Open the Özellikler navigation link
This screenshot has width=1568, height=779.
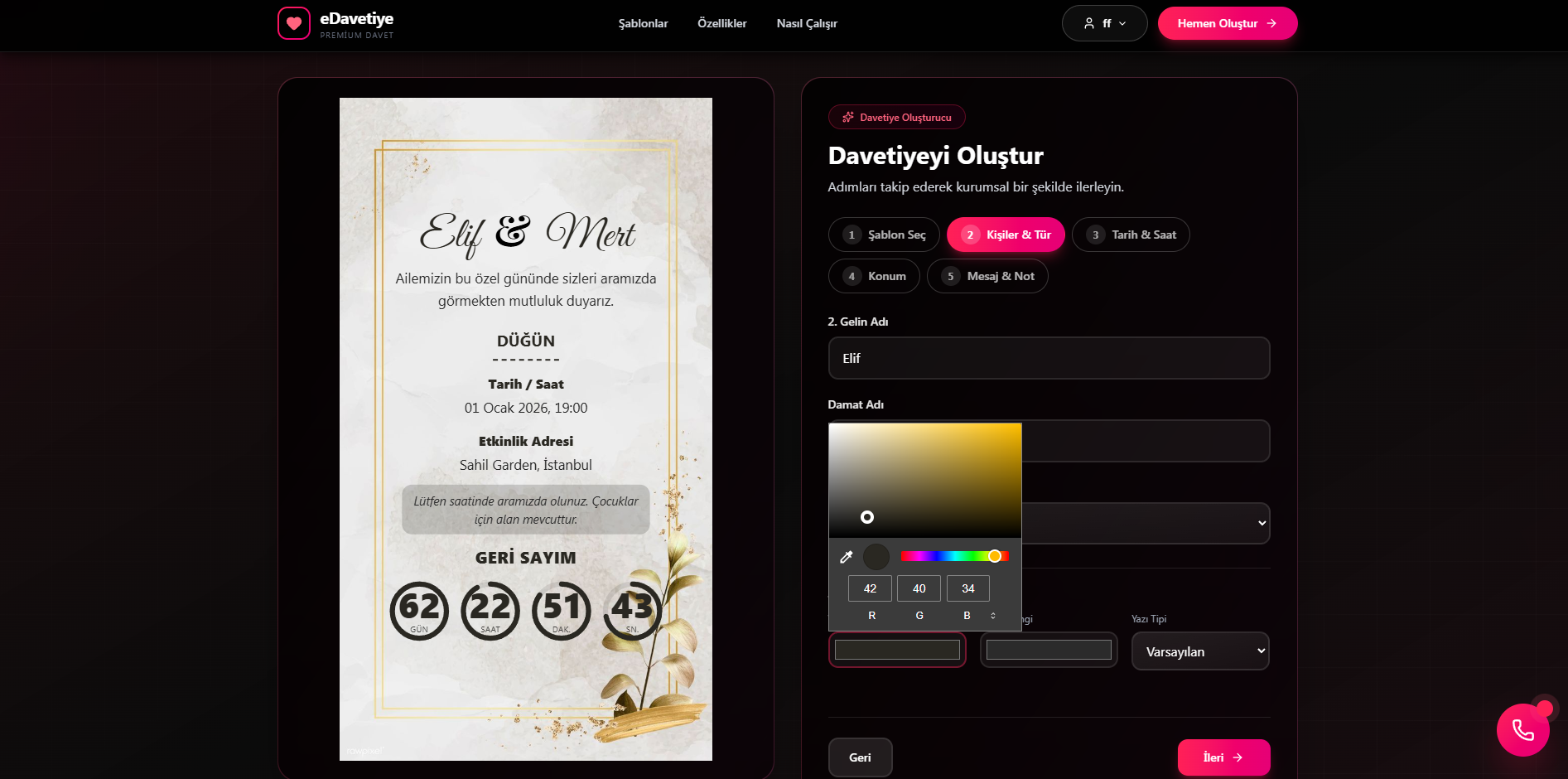pos(721,23)
